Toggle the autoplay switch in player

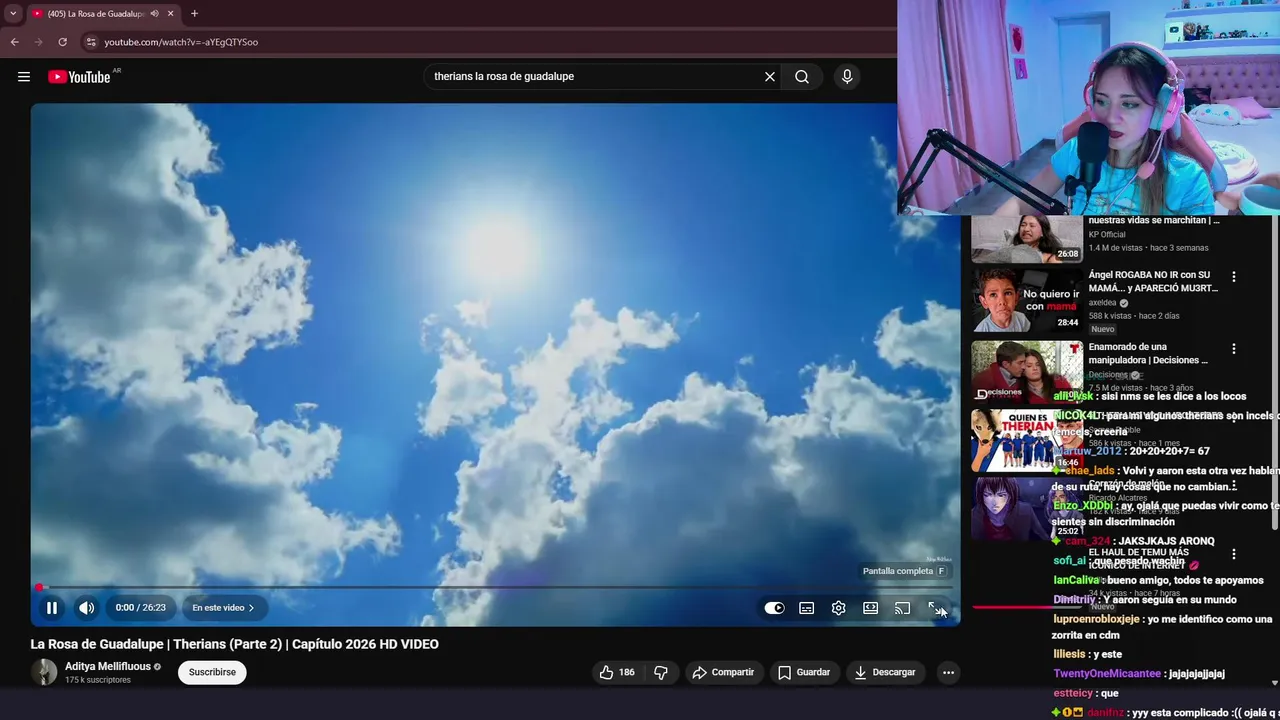click(x=775, y=608)
